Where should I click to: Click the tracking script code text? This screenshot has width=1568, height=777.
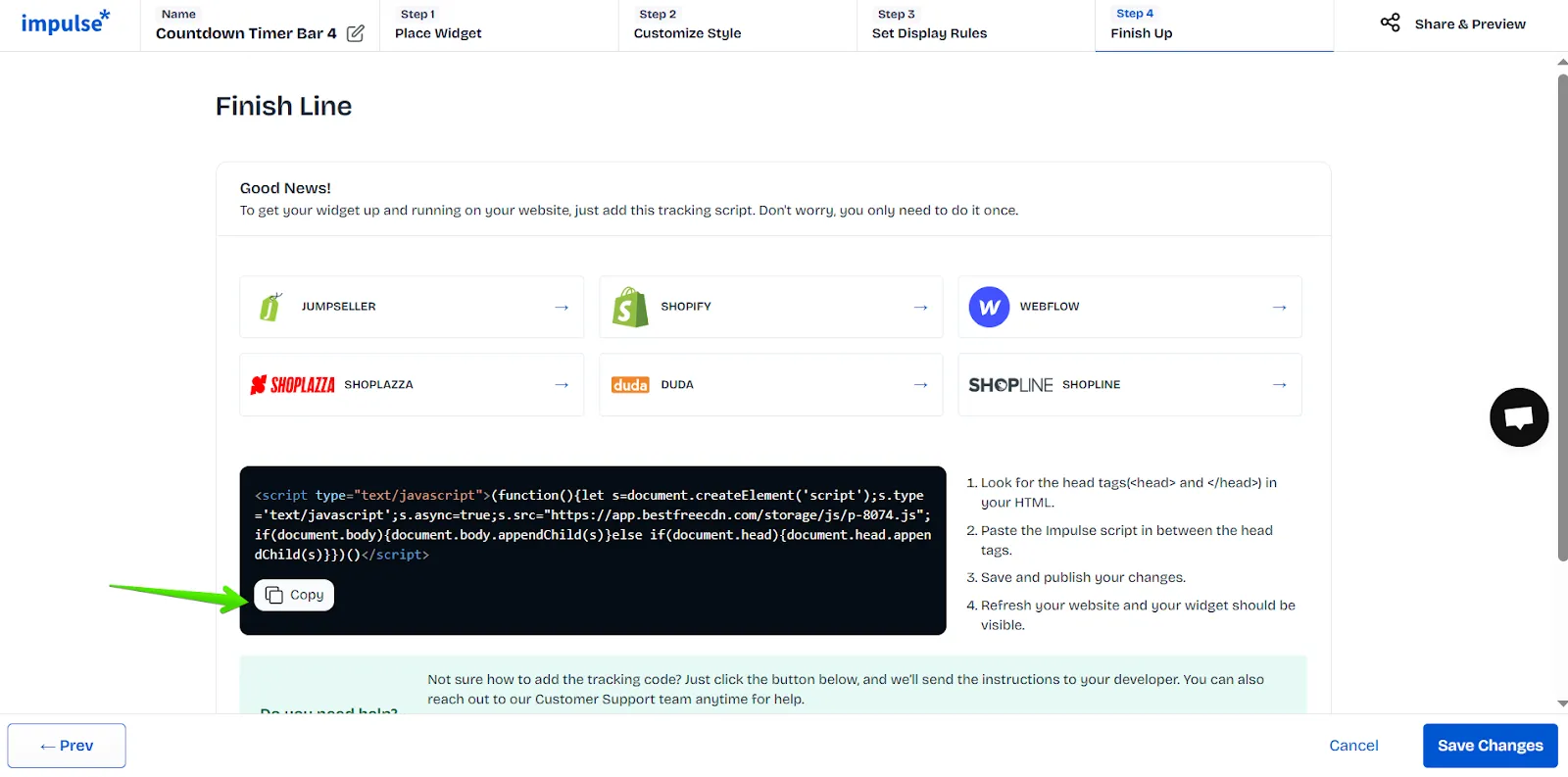pos(593,525)
